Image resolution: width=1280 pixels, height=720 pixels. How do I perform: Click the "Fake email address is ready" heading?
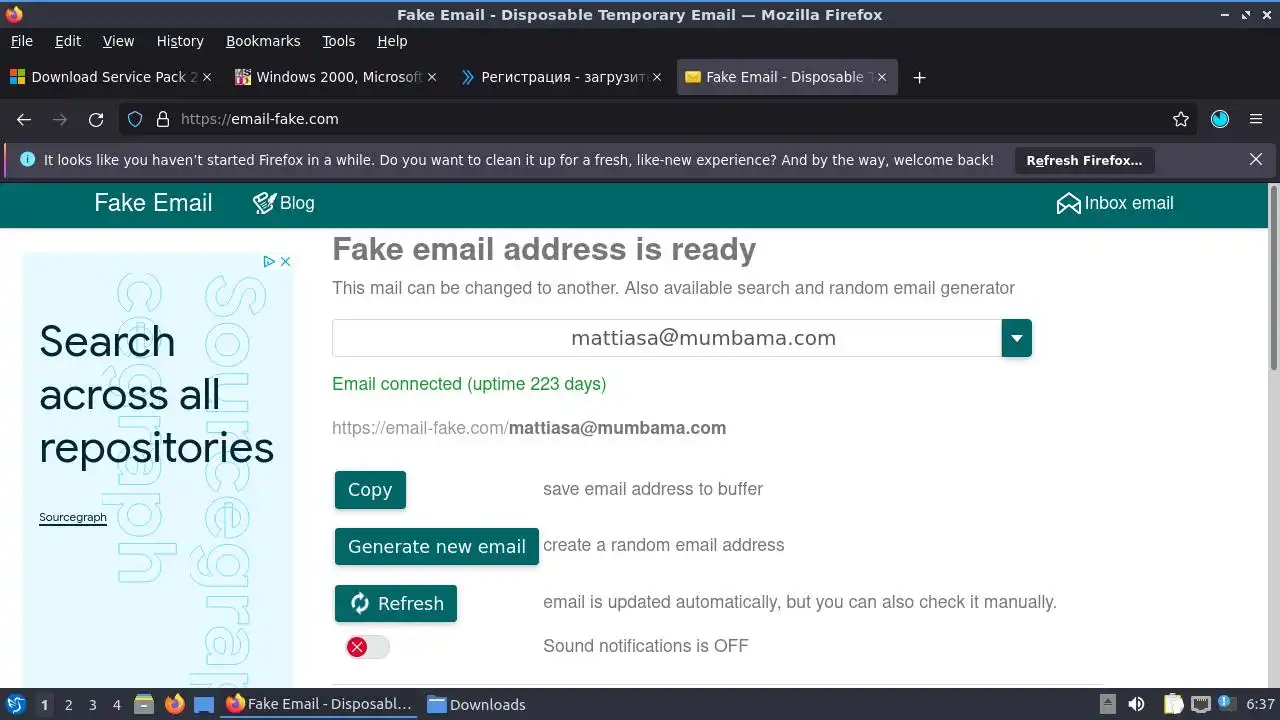point(544,249)
